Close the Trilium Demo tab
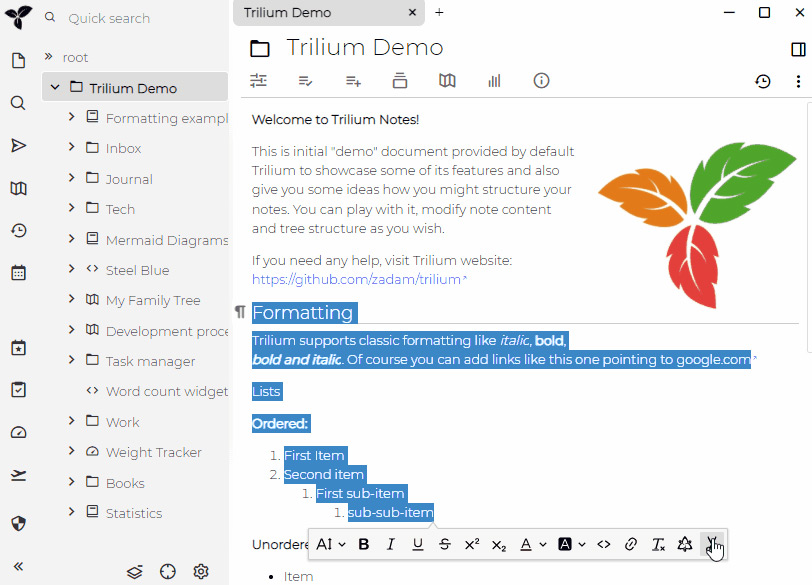Image resolution: width=812 pixels, height=585 pixels. tap(412, 12)
